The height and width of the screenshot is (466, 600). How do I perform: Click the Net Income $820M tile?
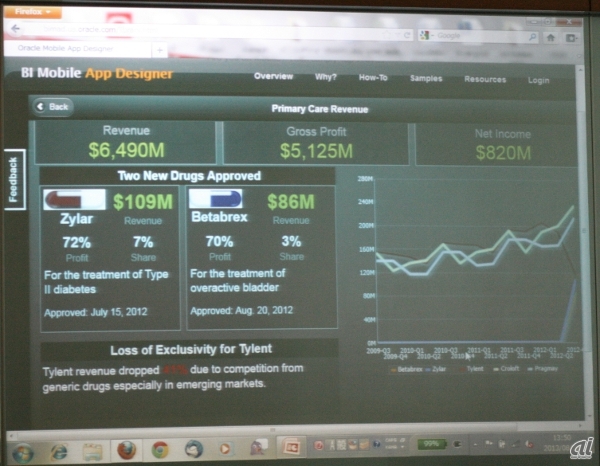[x=497, y=145]
